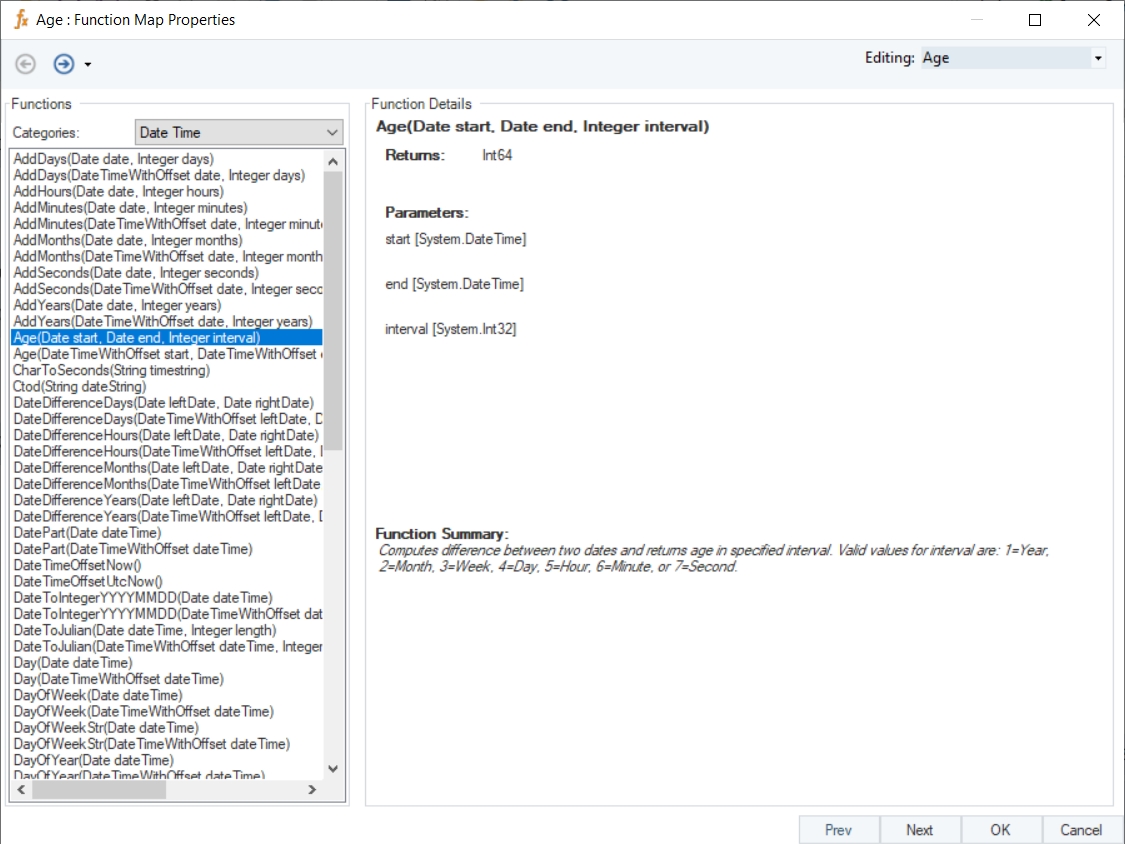Screen dimensions: 1125x844
Task: Select the Ctod(String dateString) function
Action: [79, 386]
